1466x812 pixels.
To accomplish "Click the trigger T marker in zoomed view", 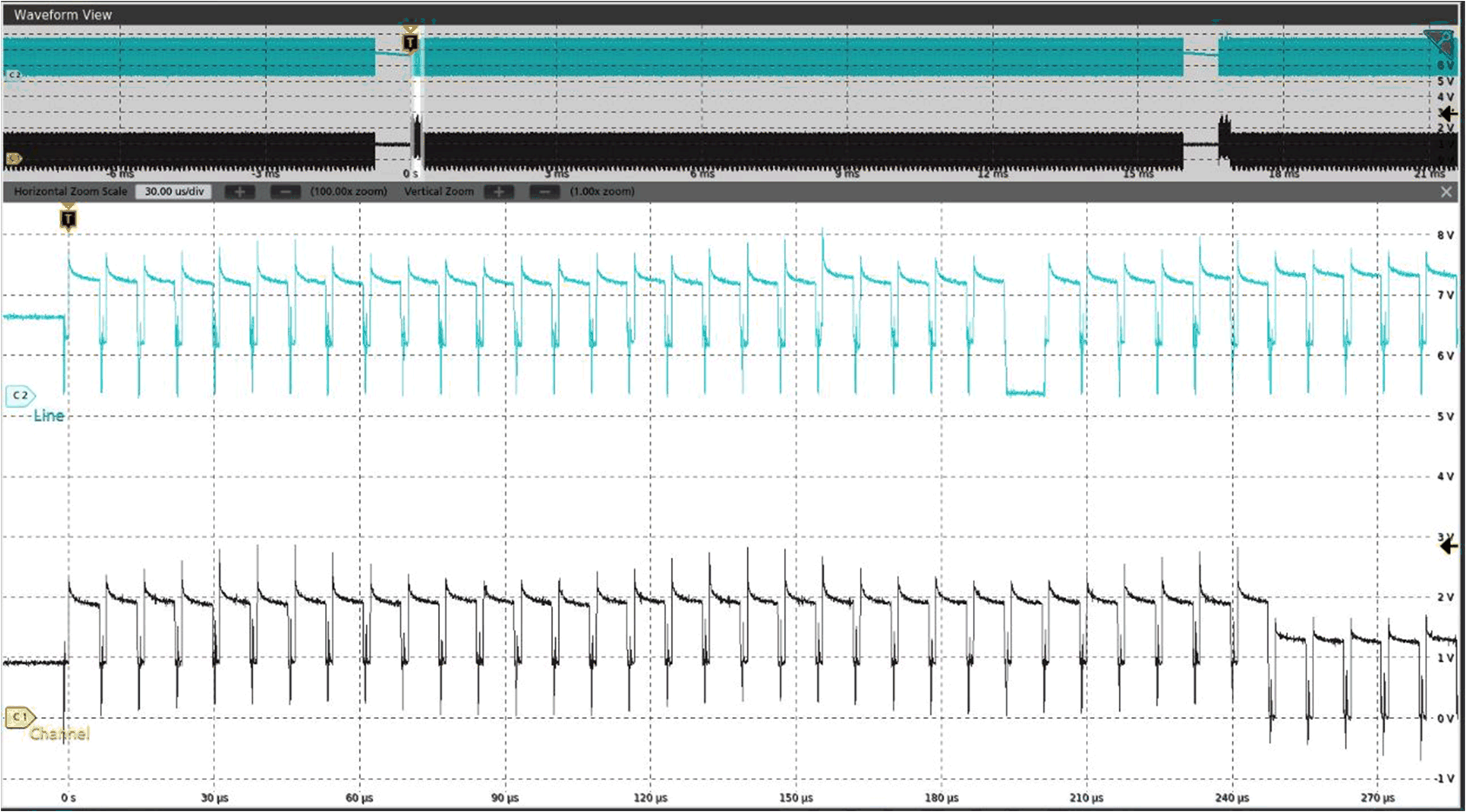I will tap(68, 218).
